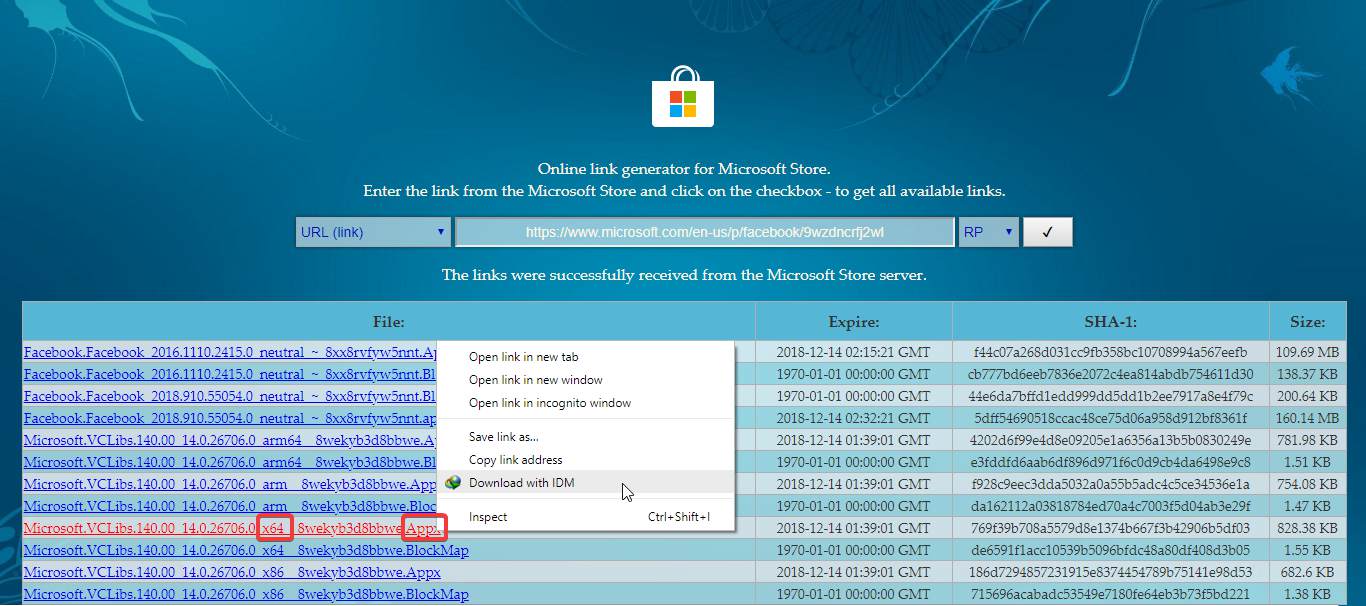Open the URL (link) type dropdown

coord(373,232)
